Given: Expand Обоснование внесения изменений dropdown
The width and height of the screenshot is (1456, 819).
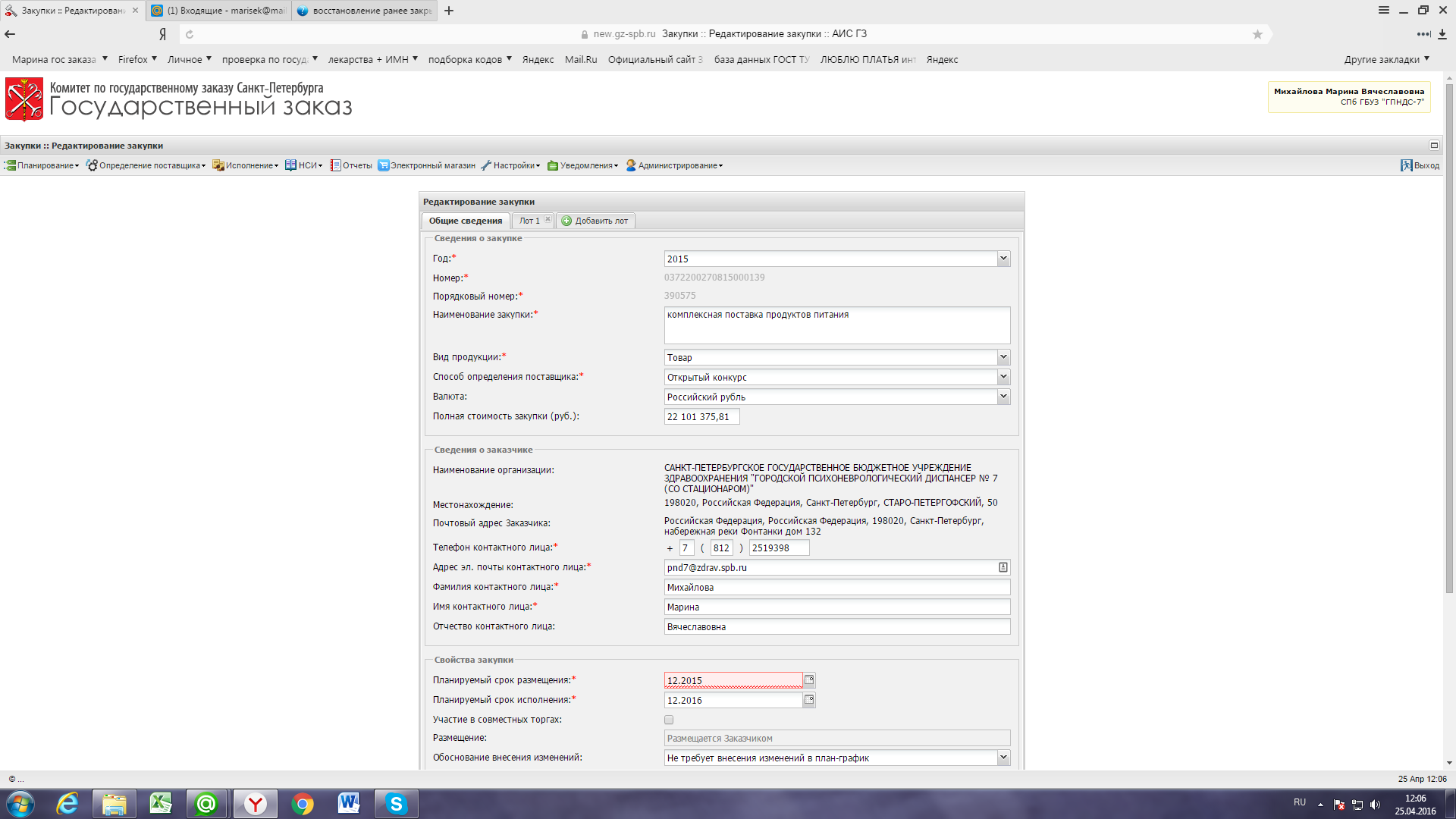Looking at the screenshot, I should pyautogui.click(x=1003, y=758).
